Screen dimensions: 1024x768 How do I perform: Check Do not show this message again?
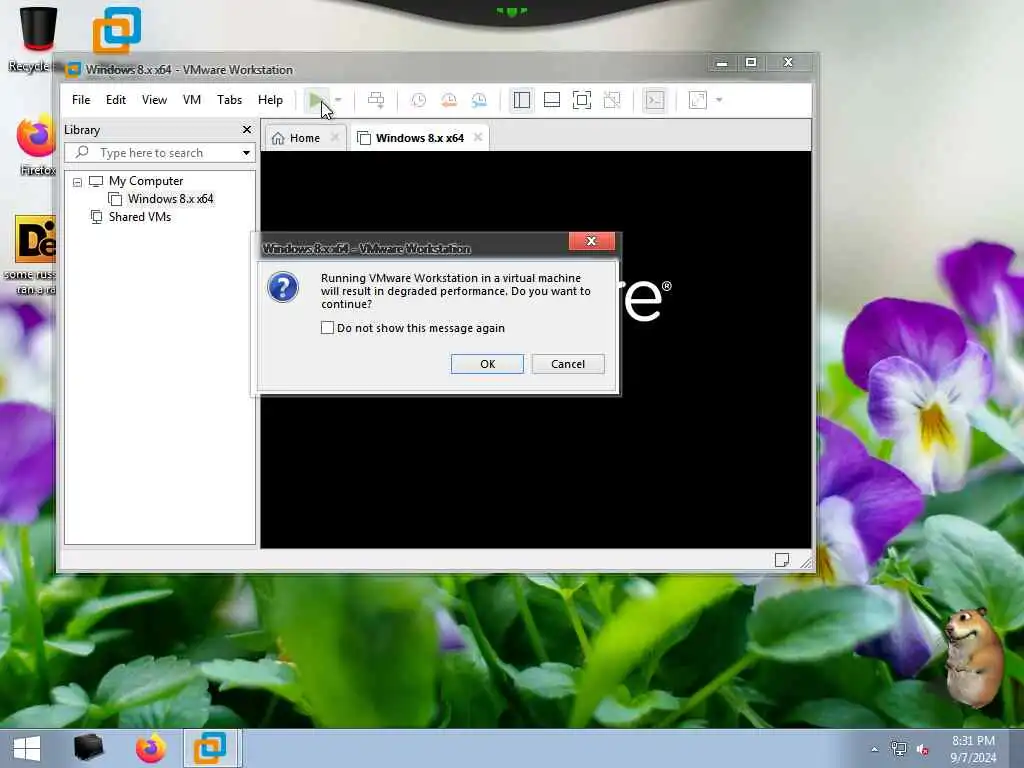(327, 328)
